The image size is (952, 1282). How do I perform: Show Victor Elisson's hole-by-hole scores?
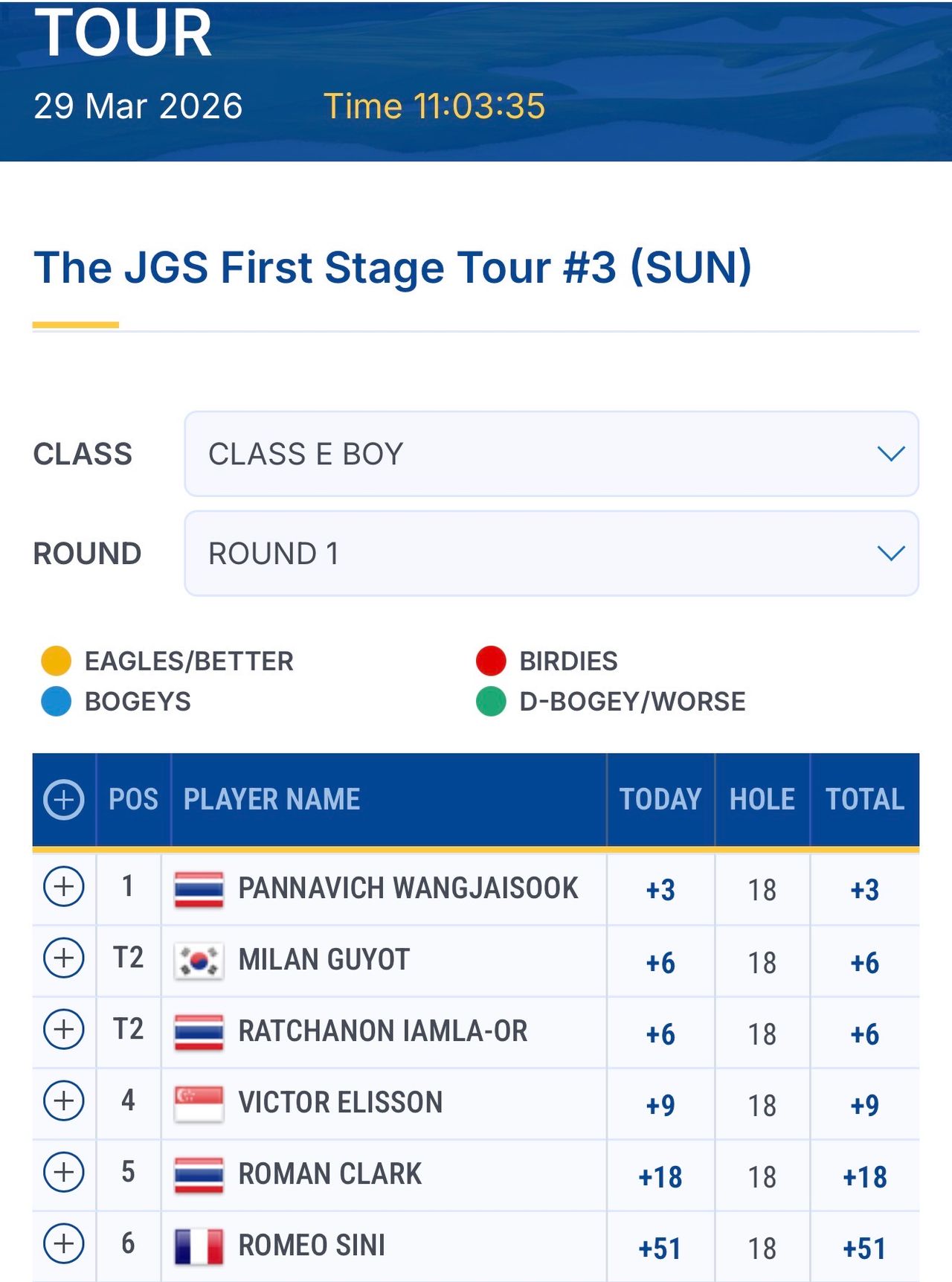click(64, 1100)
